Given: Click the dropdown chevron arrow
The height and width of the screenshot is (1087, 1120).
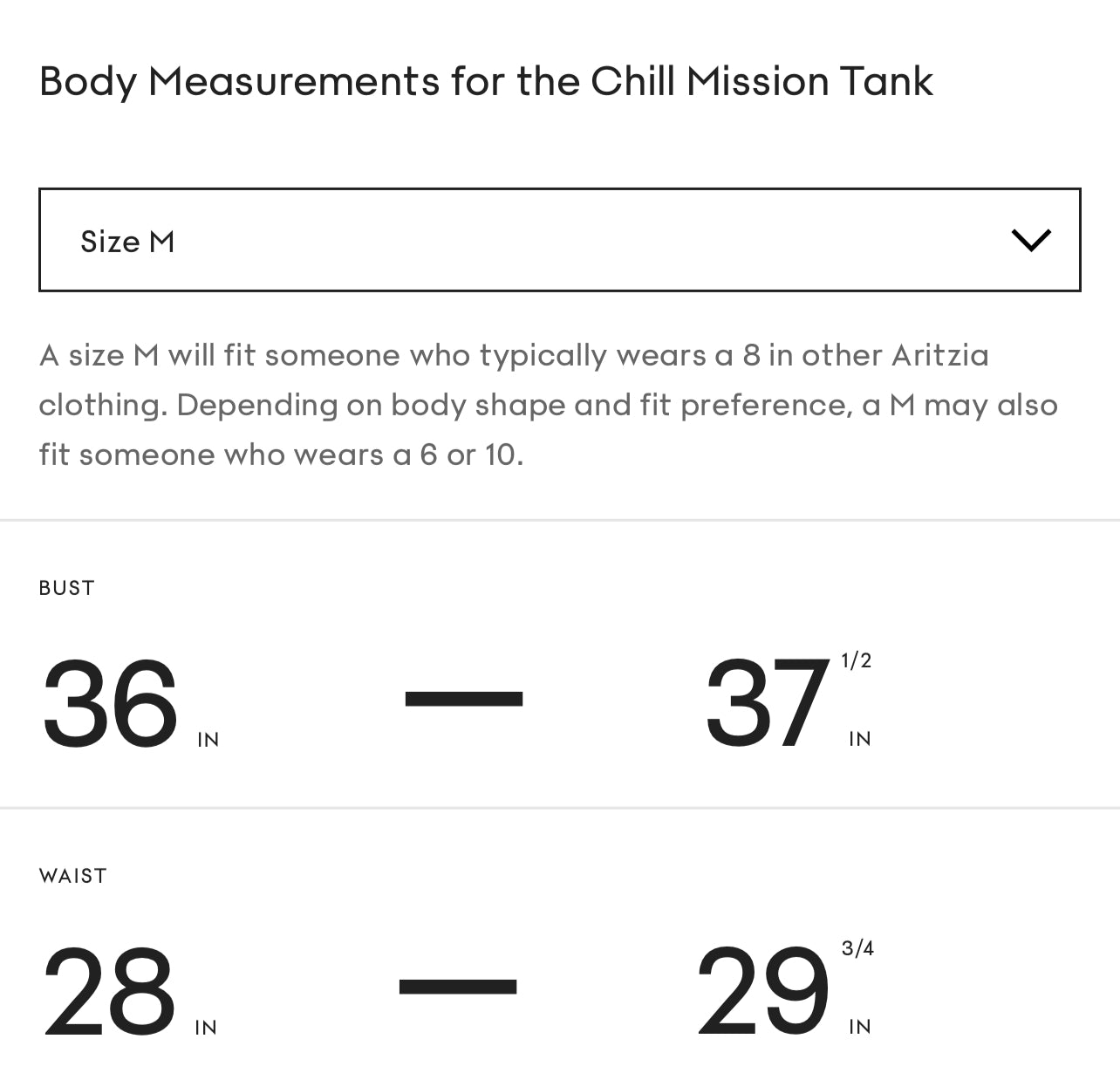Looking at the screenshot, I should point(1030,240).
